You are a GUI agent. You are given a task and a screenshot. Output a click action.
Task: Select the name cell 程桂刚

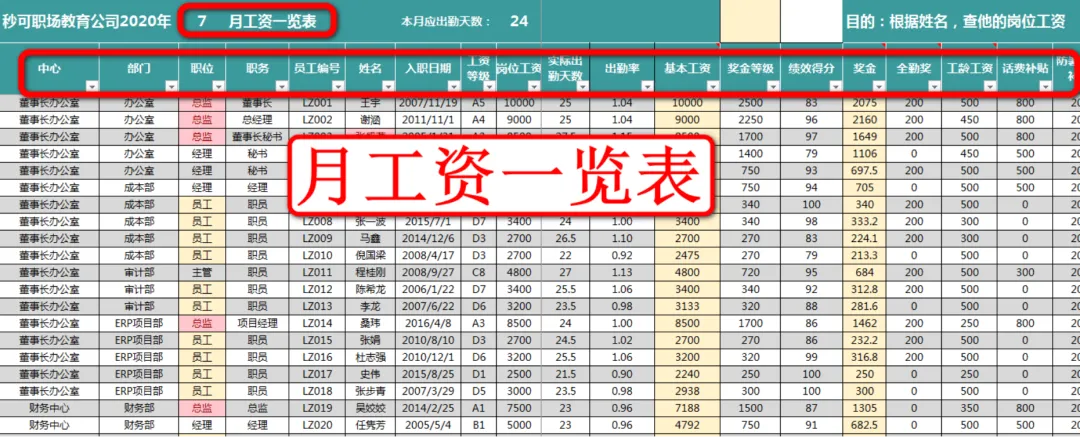(x=371, y=272)
